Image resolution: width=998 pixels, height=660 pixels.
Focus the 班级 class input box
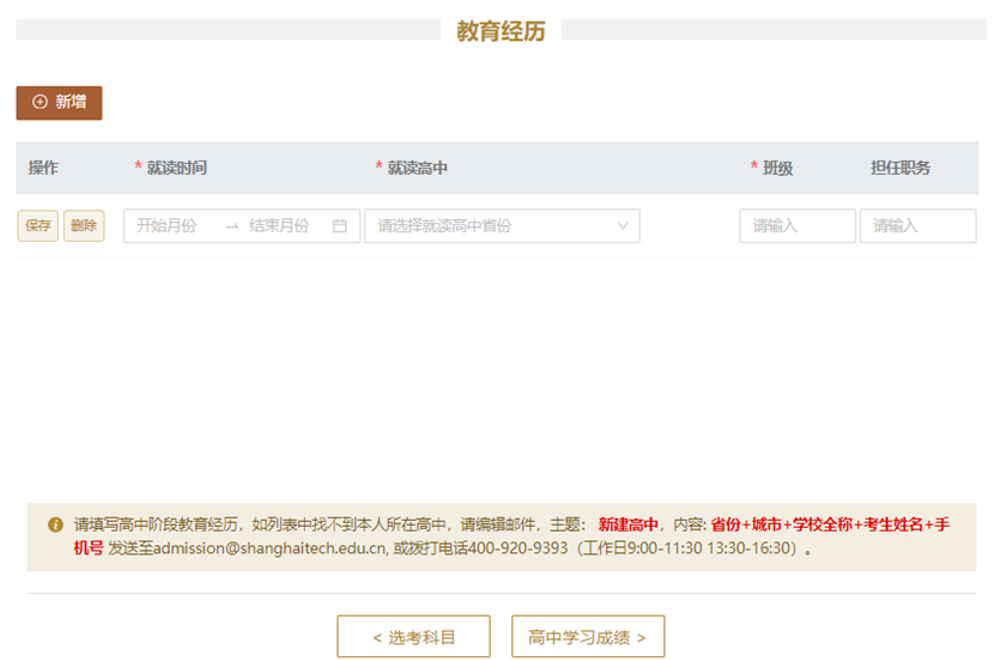797,226
